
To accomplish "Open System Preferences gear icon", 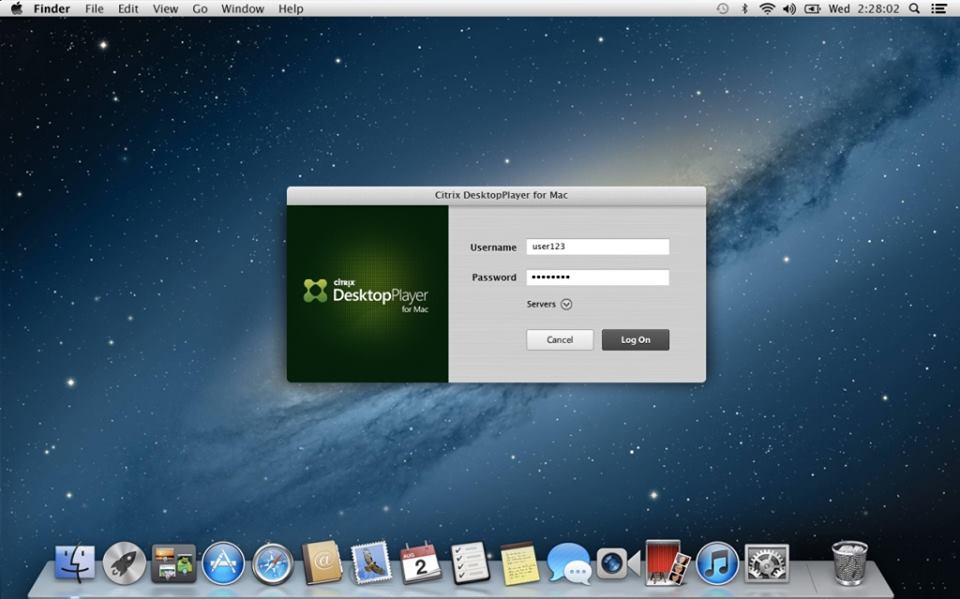I will click(767, 563).
